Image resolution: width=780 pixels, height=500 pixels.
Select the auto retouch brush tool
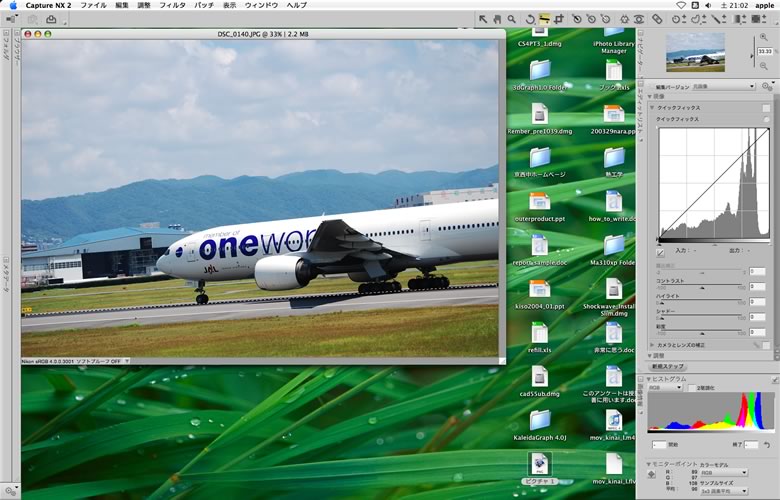(x=657, y=19)
